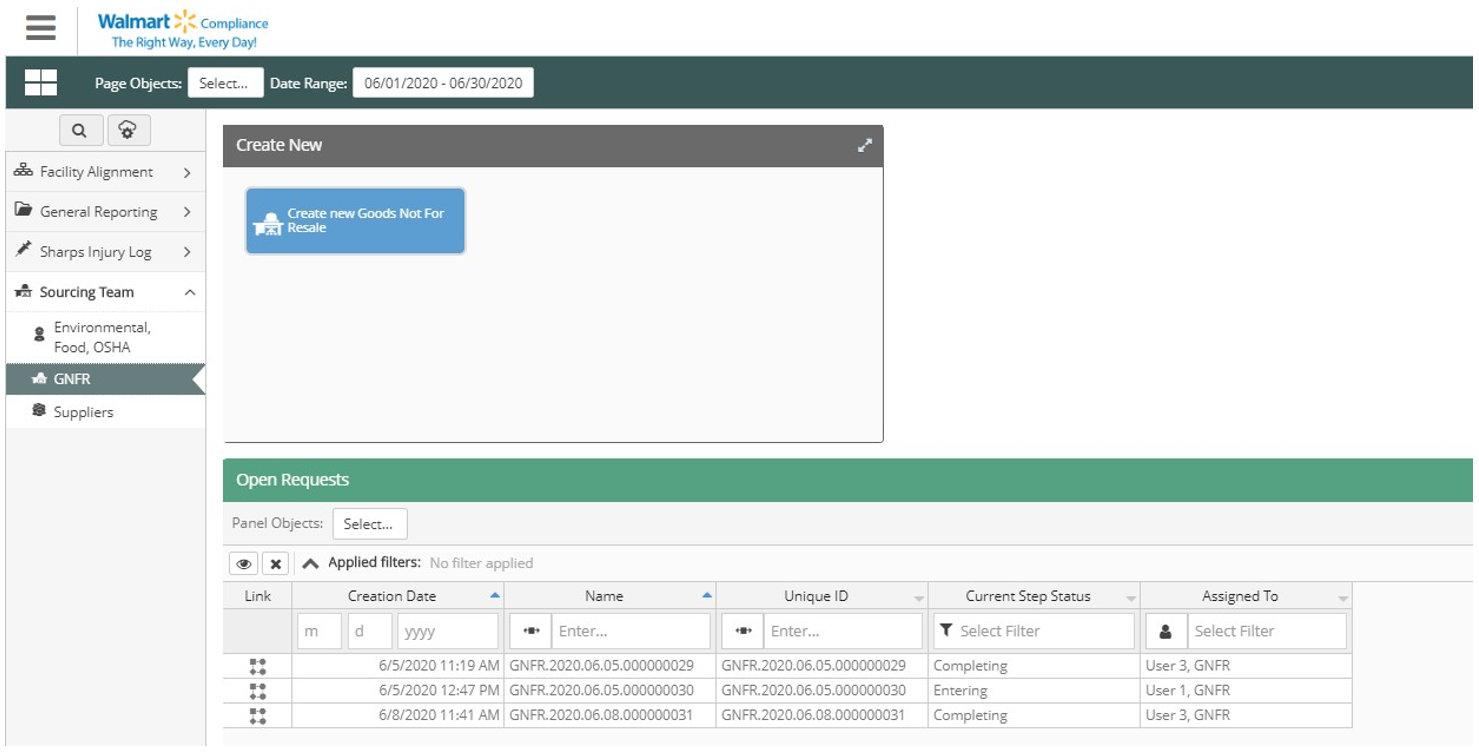
Task: Sort by the Unique ID column arrow
Action: pos(919,598)
